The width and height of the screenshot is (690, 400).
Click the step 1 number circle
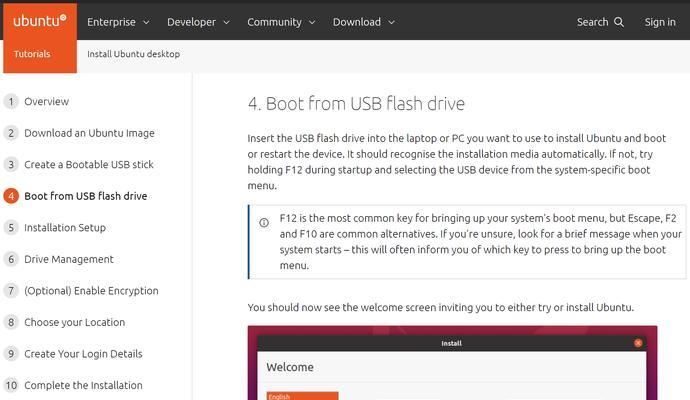(x=11, y=102)
